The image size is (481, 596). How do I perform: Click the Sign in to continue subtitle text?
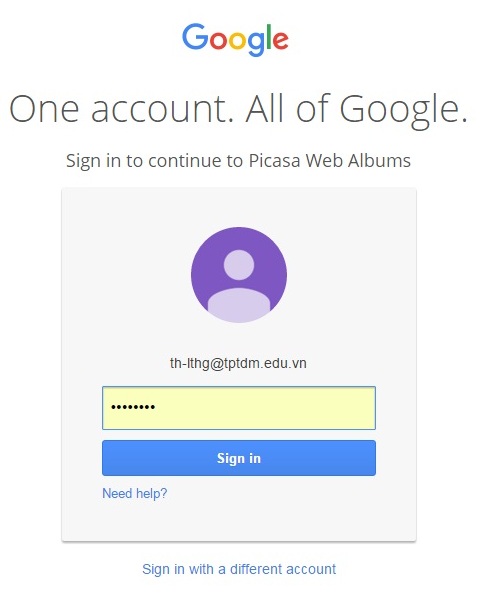coord(238,161)
